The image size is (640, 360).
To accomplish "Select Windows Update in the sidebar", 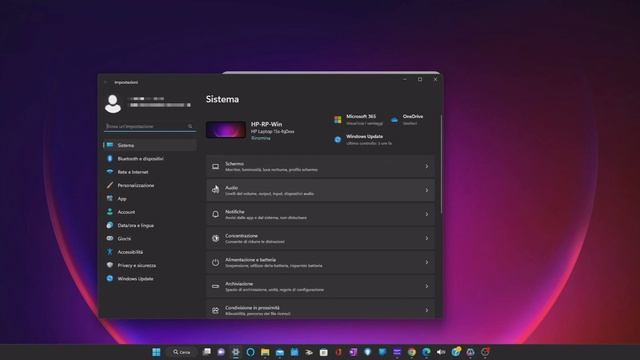I will (150, 279).
